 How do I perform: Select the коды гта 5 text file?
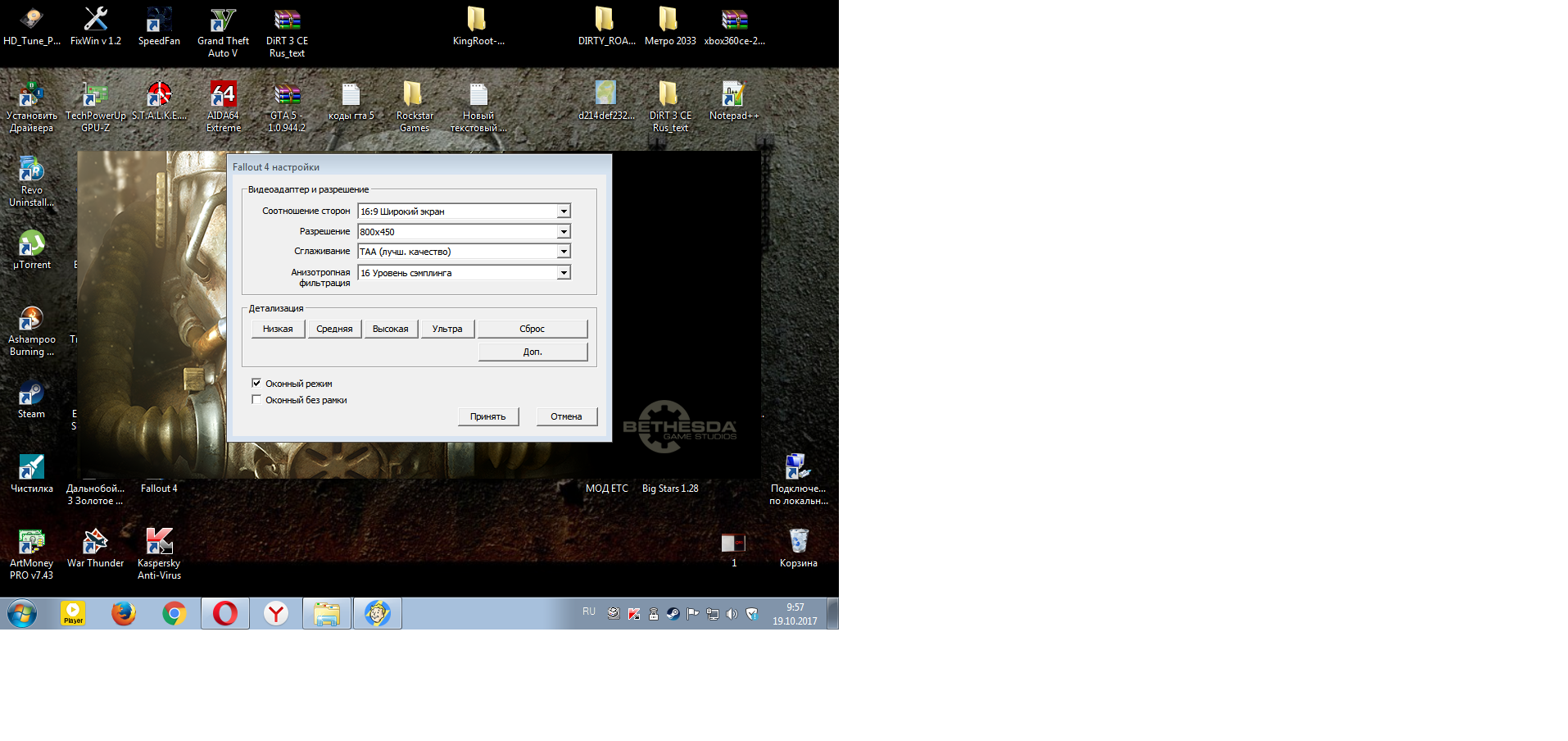pos(351,101)
